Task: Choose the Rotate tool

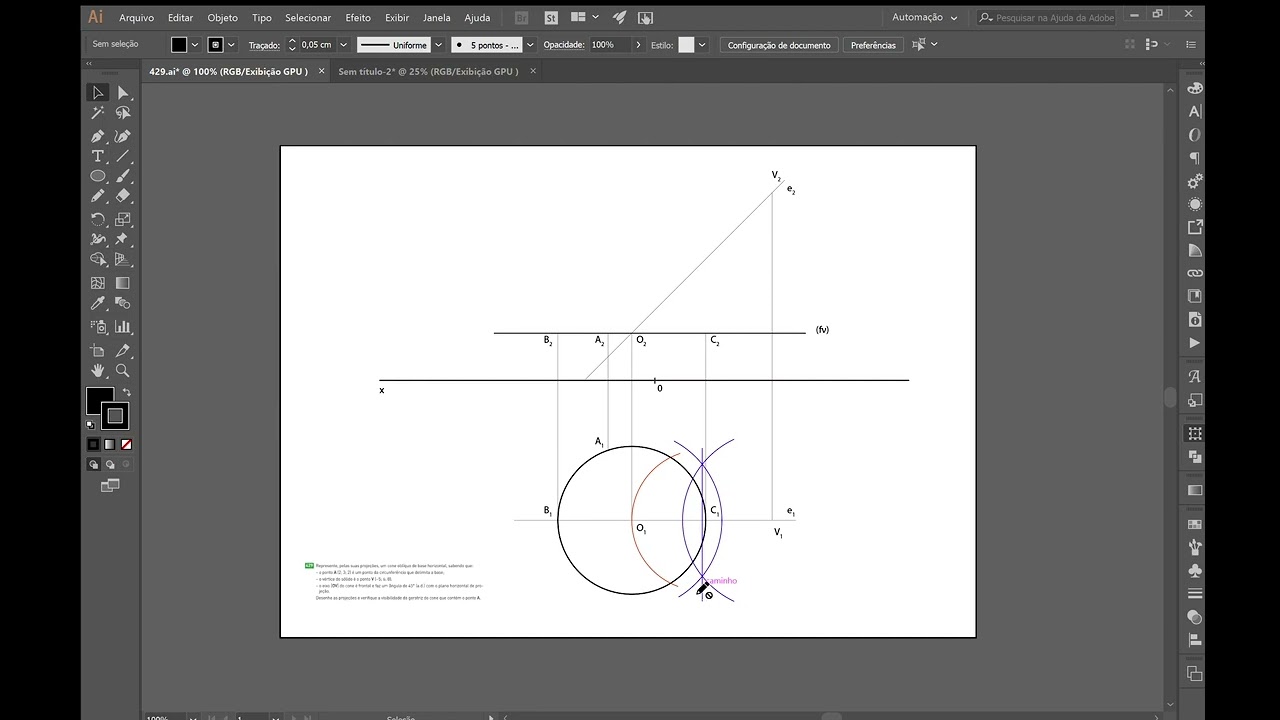Action: tap(98, 219)
